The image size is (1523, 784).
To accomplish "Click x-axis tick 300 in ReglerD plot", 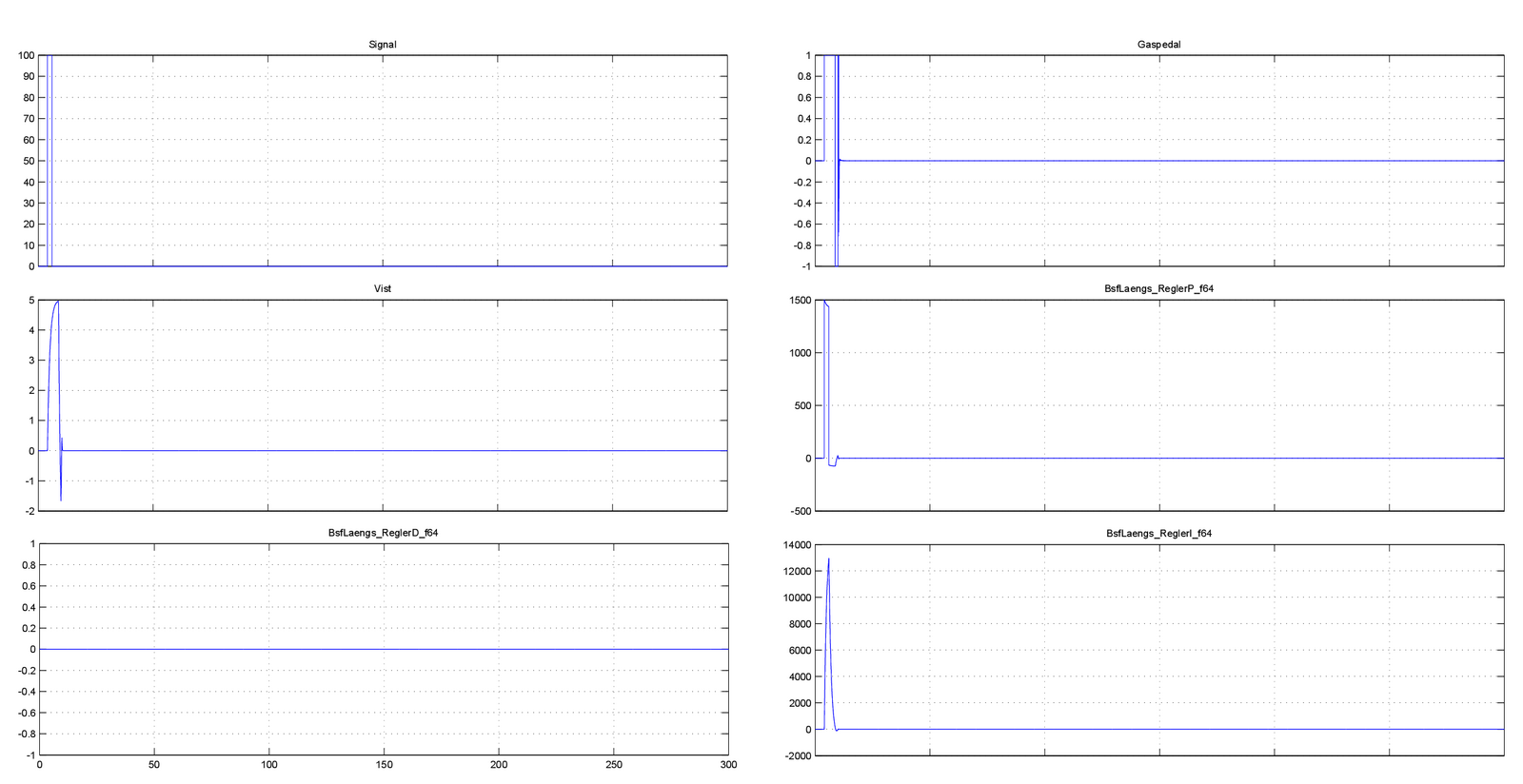I will coord(728,764).
